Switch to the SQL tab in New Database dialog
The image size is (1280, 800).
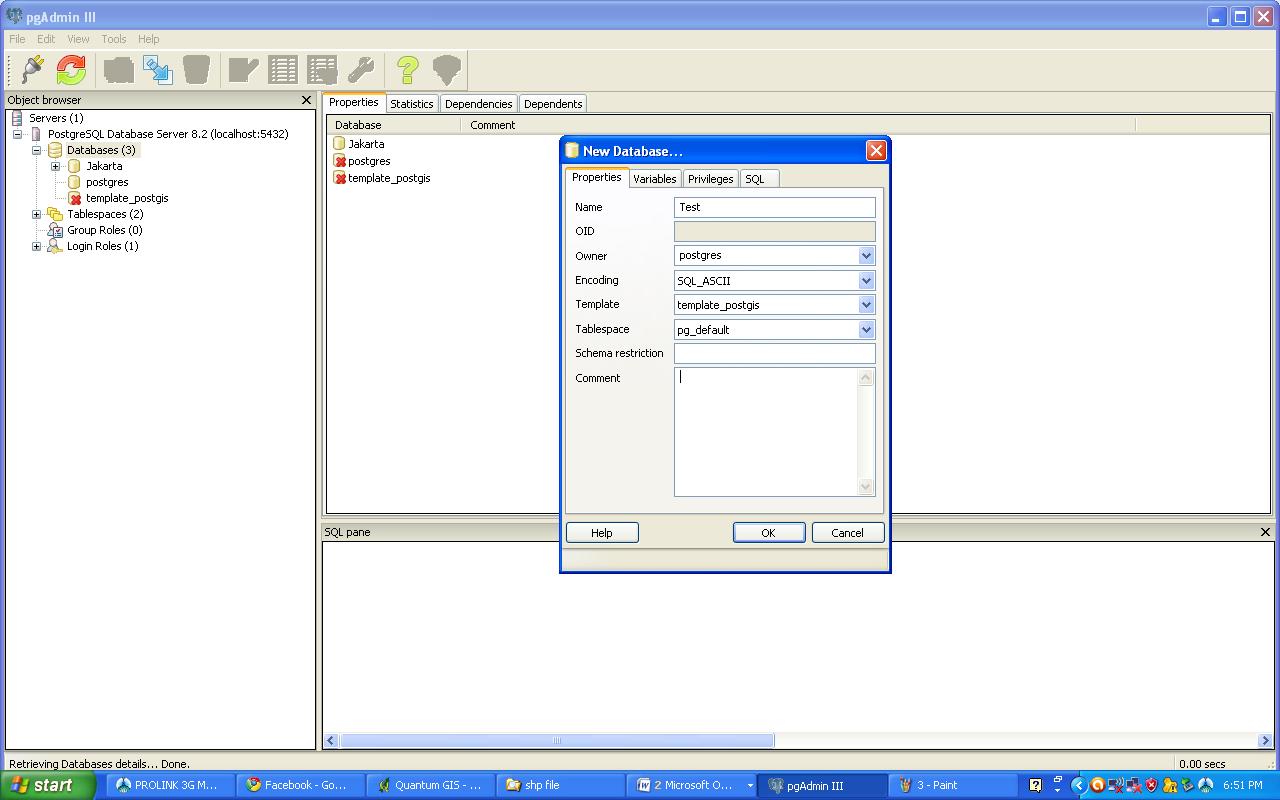point(757,178)
